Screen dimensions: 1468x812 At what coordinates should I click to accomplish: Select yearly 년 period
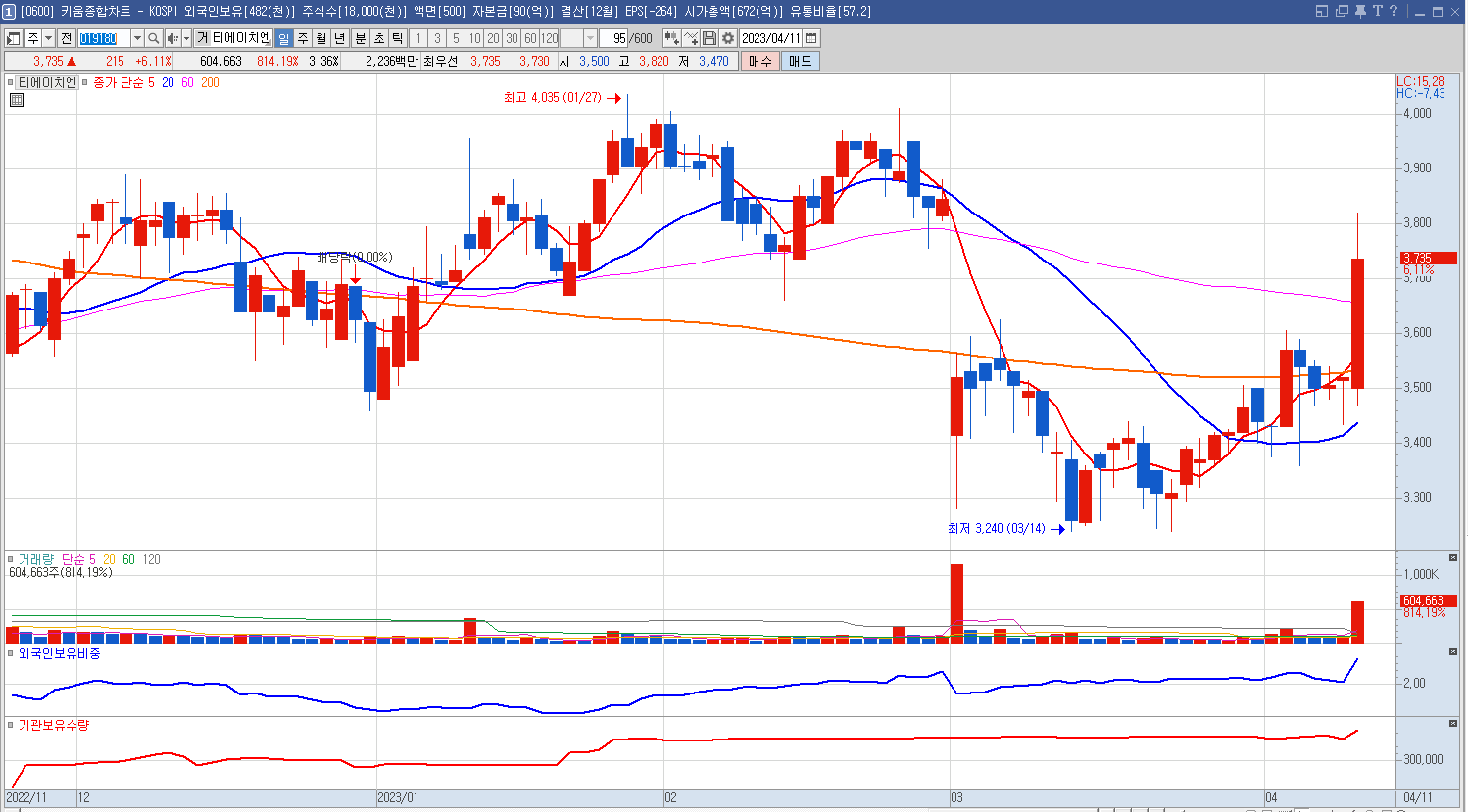tap(339, 38)
